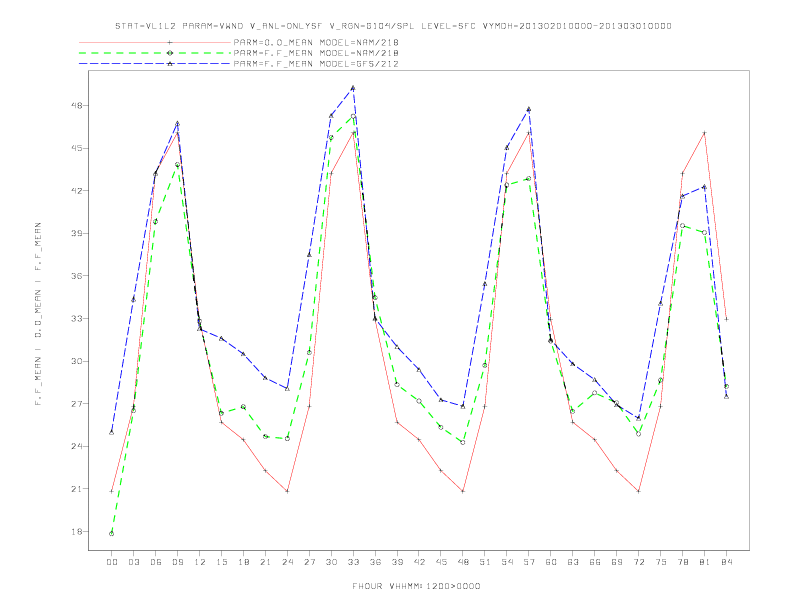Screen dimensions: 792x612
Task: Click blue triangle data point at hour 00
Action: (x=112, y=433)
